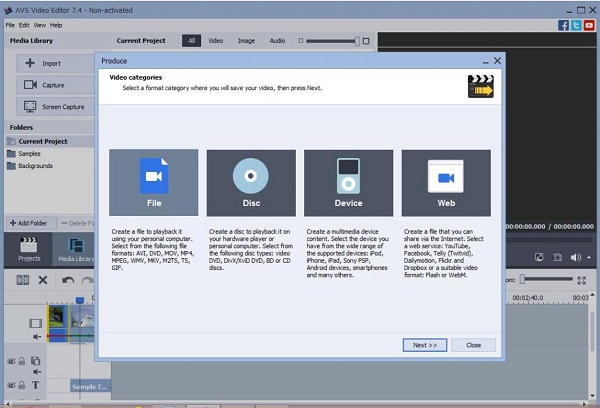Click the small thumbnails icon
The width and height of the screenshot is (600, 408).
click(300, 41)
